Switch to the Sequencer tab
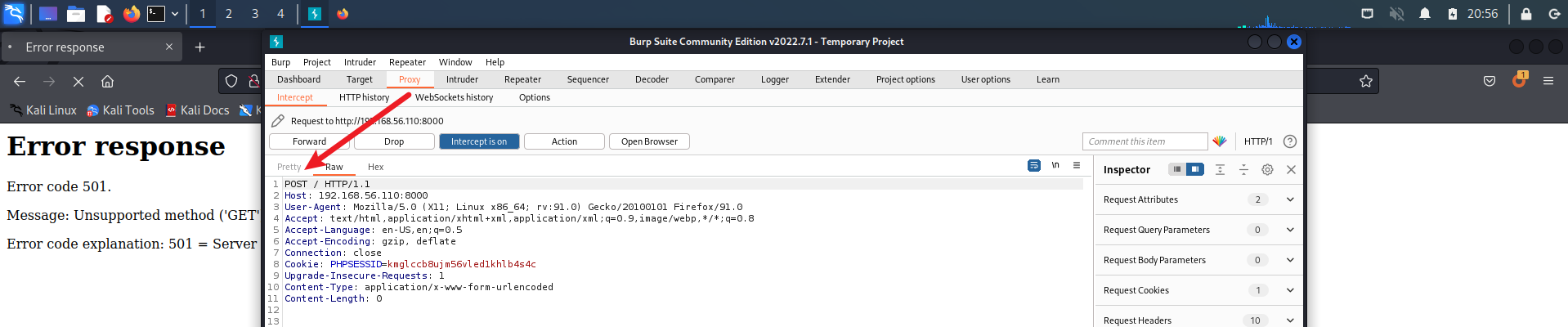 point(588,79)
